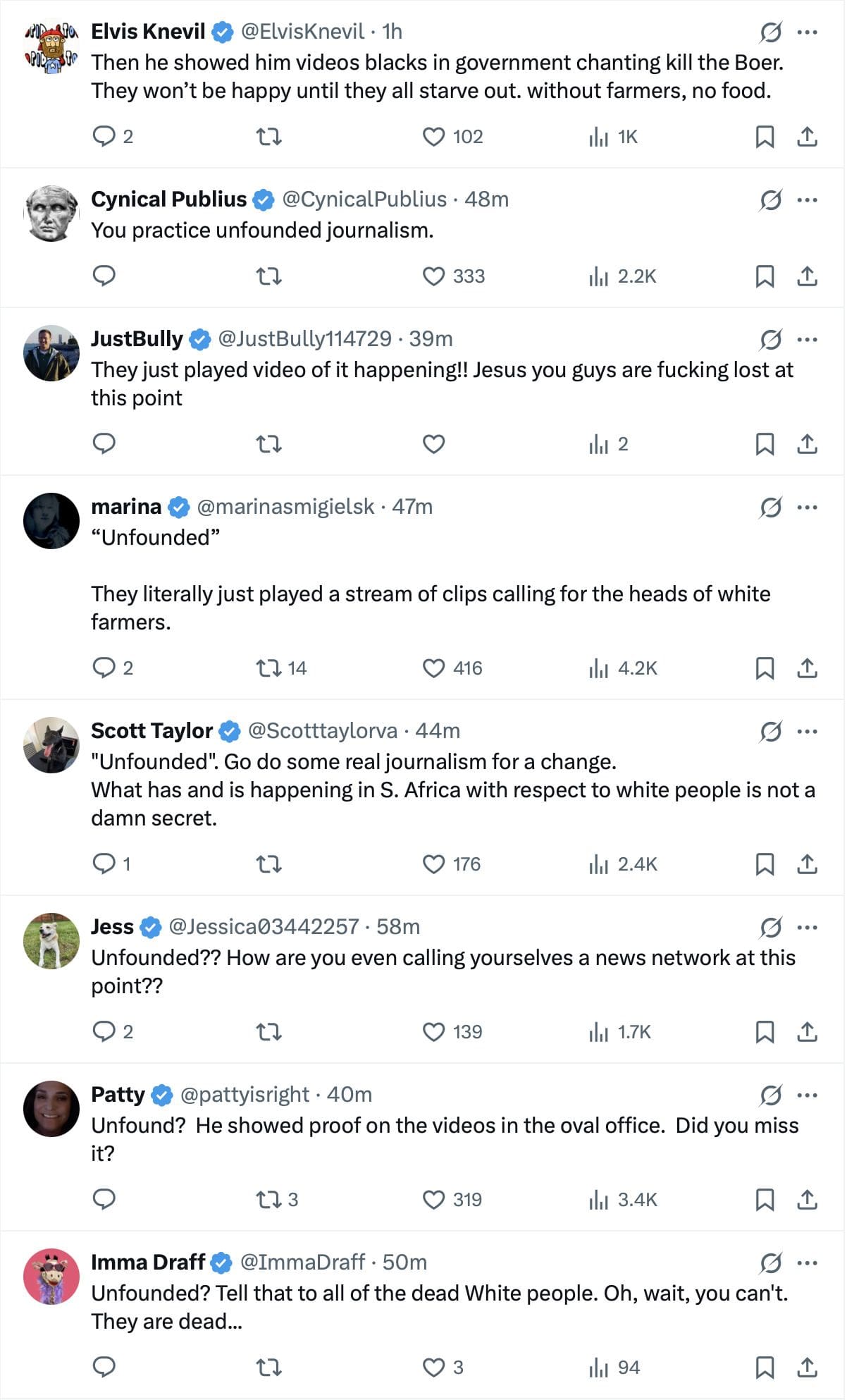This screenshot has width=847, height=1400.
Task: Share Patty's tweet
Action: [807, 1200]
